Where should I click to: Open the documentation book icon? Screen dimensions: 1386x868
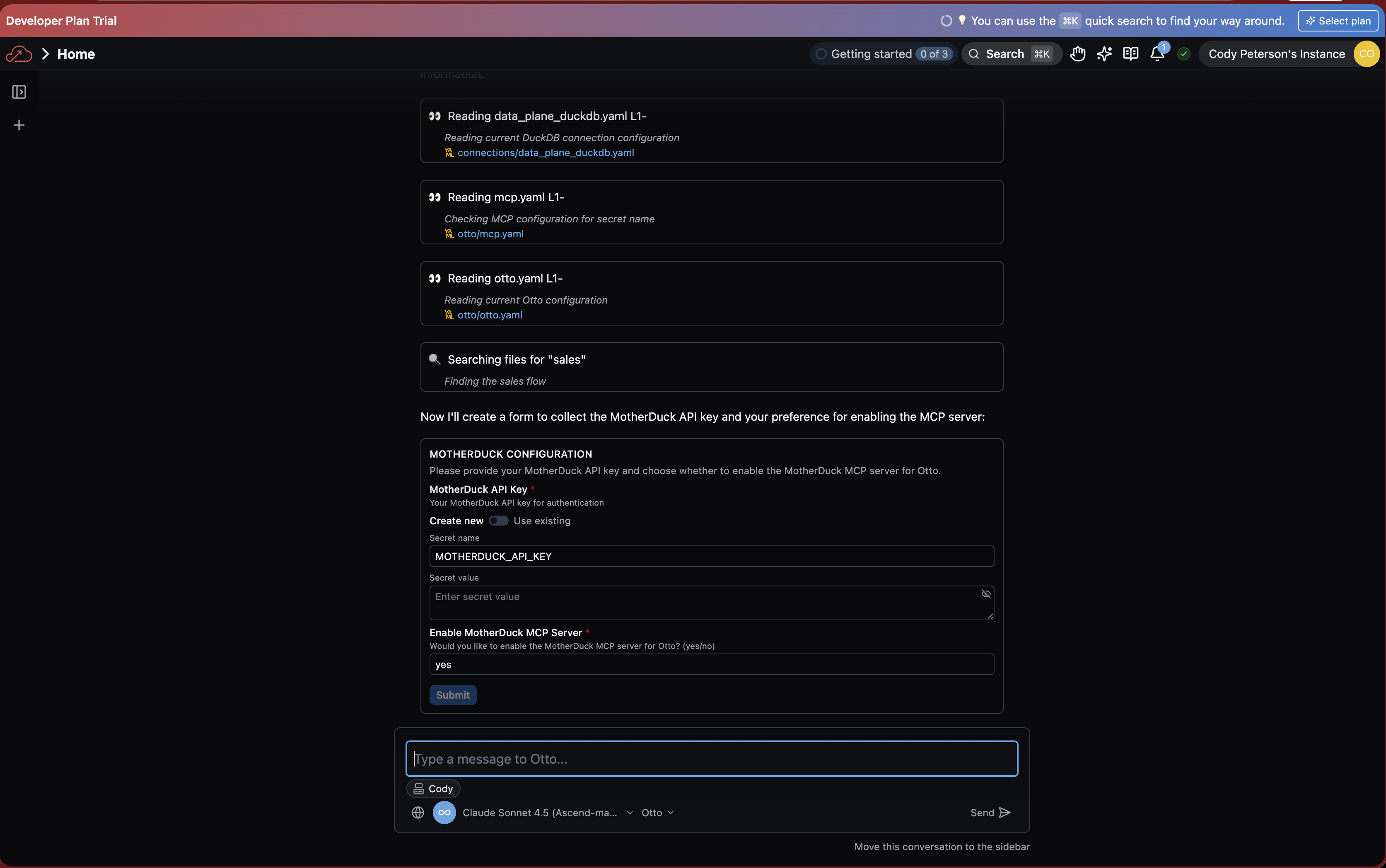(x=1130, y=54)
